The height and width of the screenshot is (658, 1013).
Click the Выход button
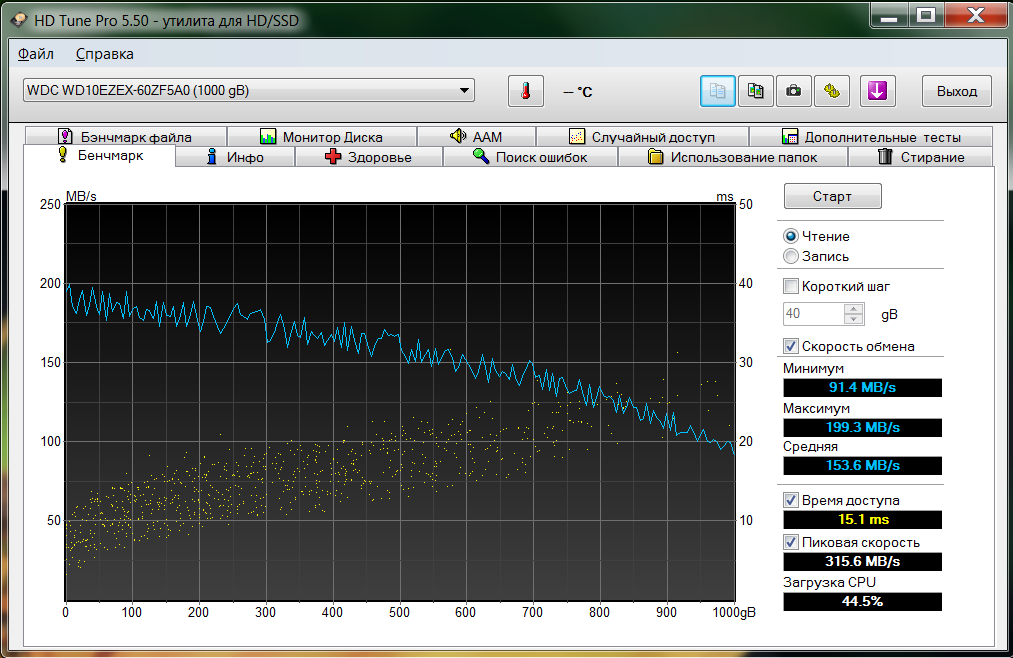coord(956,91)
